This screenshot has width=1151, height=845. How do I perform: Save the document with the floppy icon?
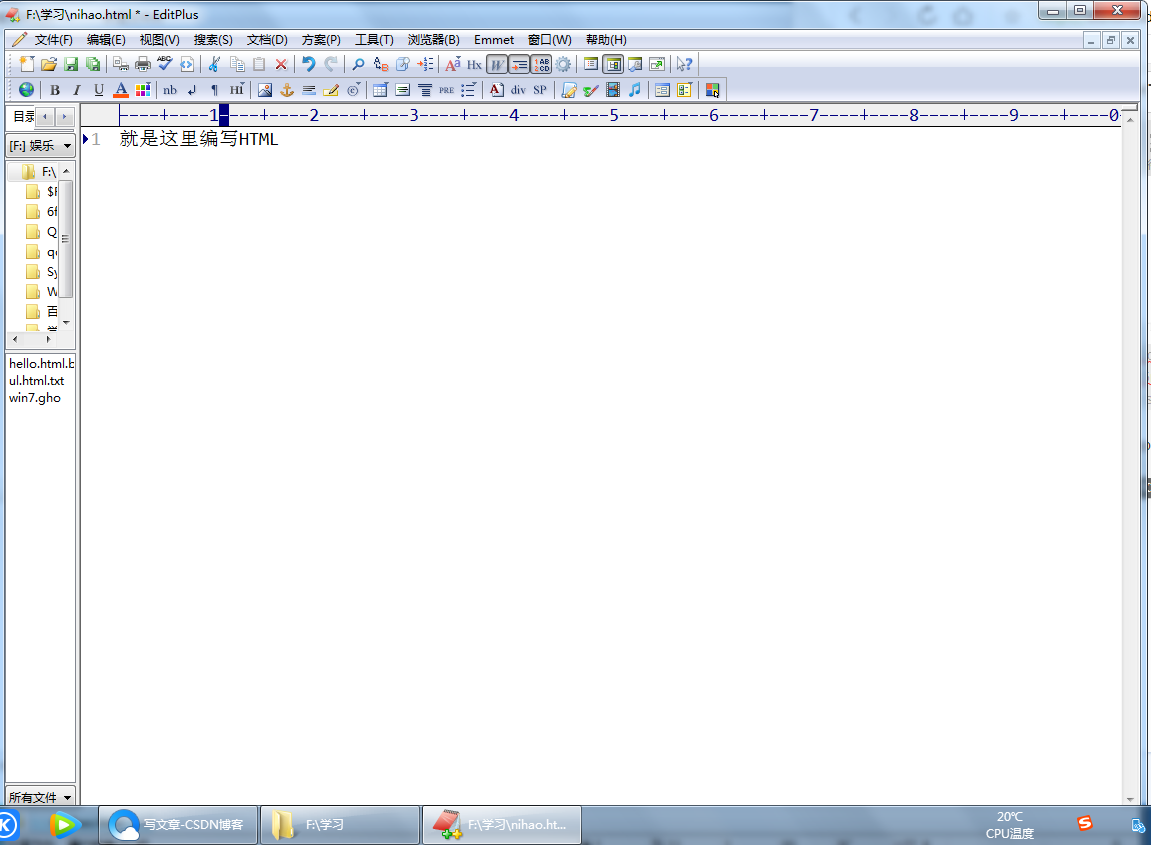[x=70, y=65]
